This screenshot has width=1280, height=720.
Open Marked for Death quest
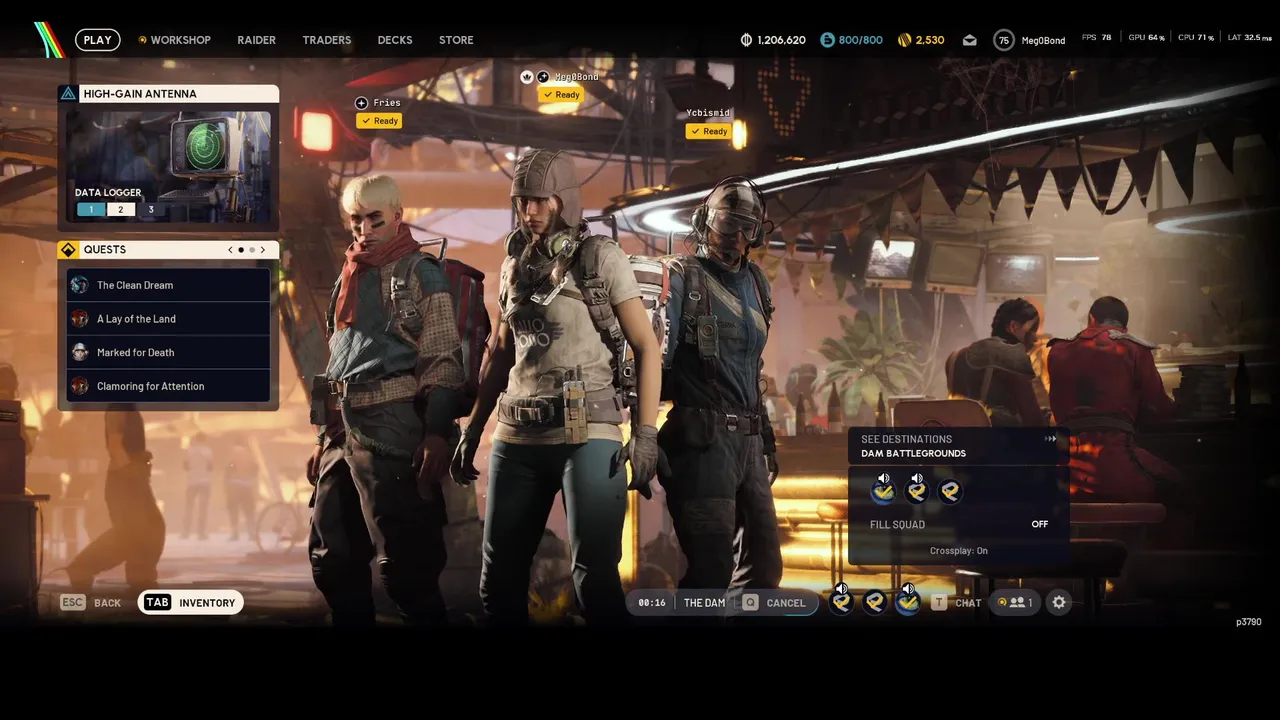(x=168, y=352)
